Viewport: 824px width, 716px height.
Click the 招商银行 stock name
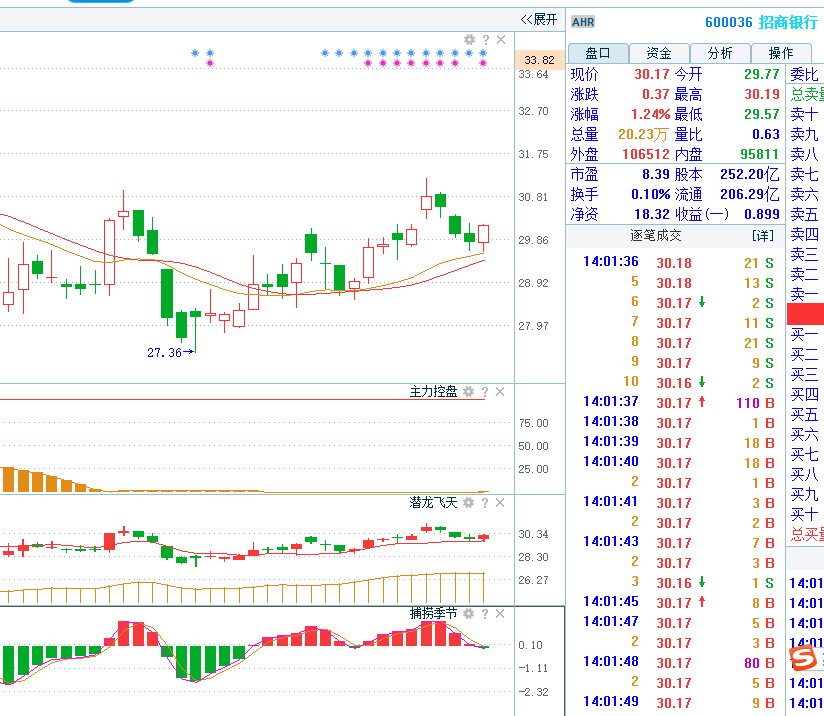pyautogui.click(x=788, y=22)
